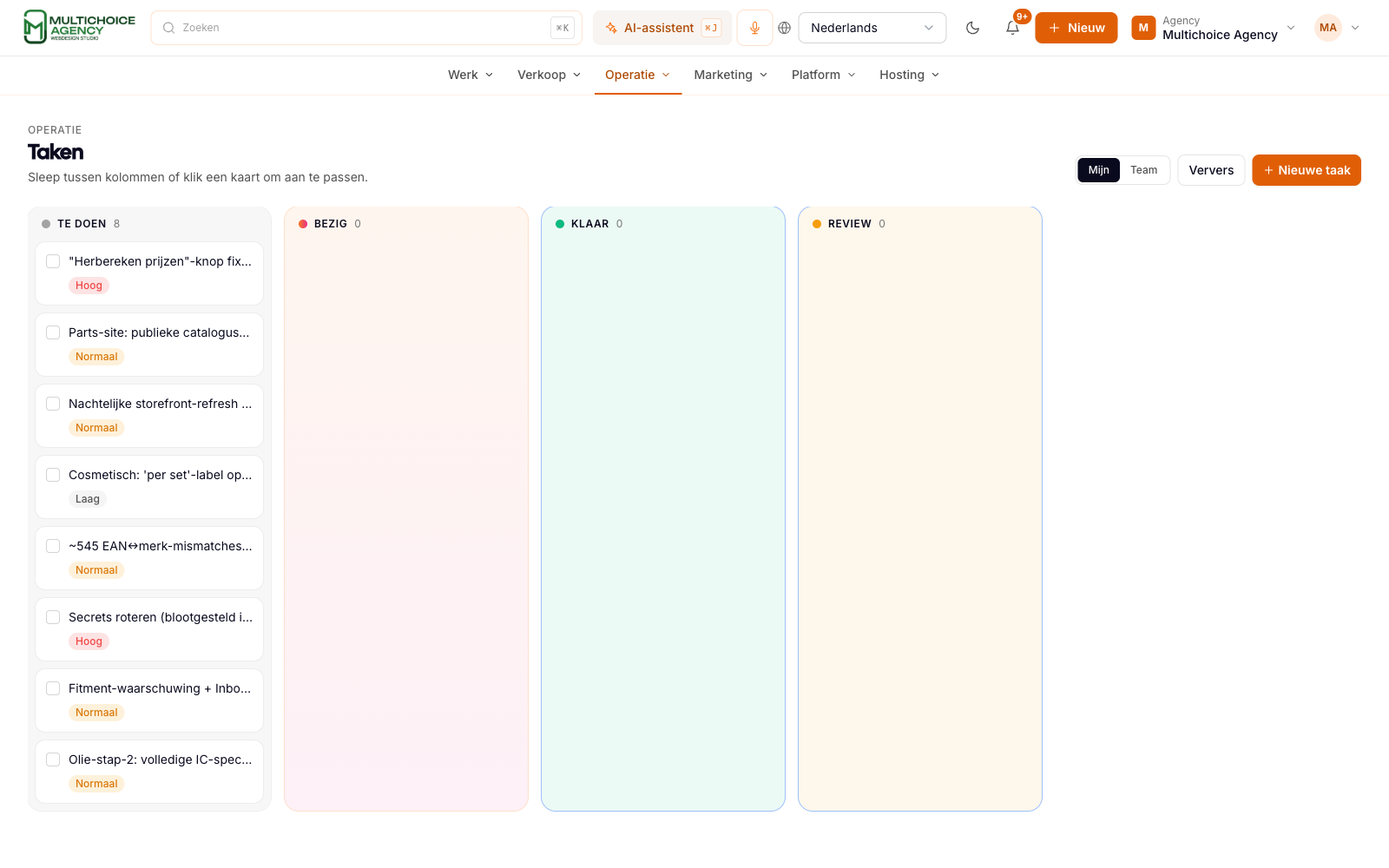Click the Multichoice Agency logo
The image size is (1389, 868).
pos(79,28)
